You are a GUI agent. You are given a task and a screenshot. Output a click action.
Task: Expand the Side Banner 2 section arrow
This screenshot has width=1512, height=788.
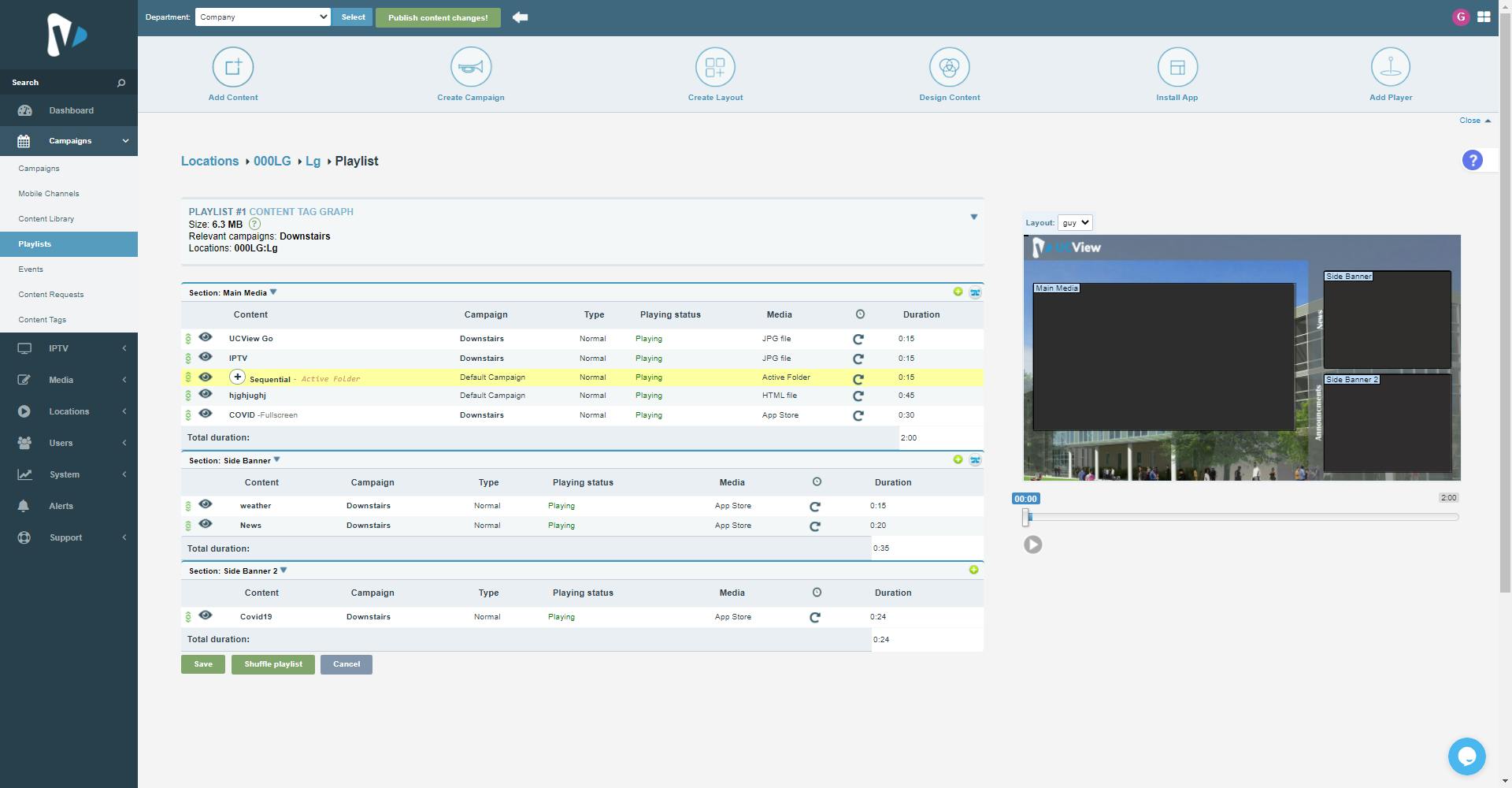coord(283,570)
